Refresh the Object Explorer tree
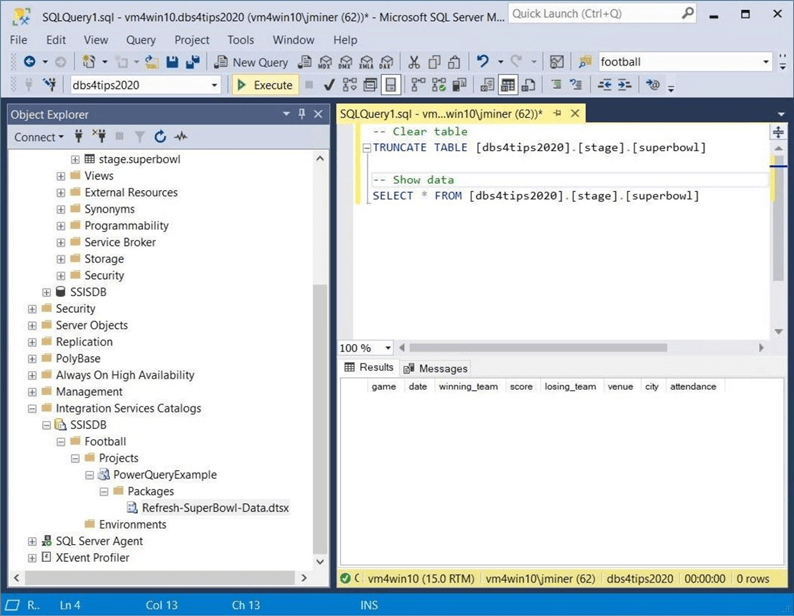Viewport: 794px width, 616px height. [x=160, y=137]
